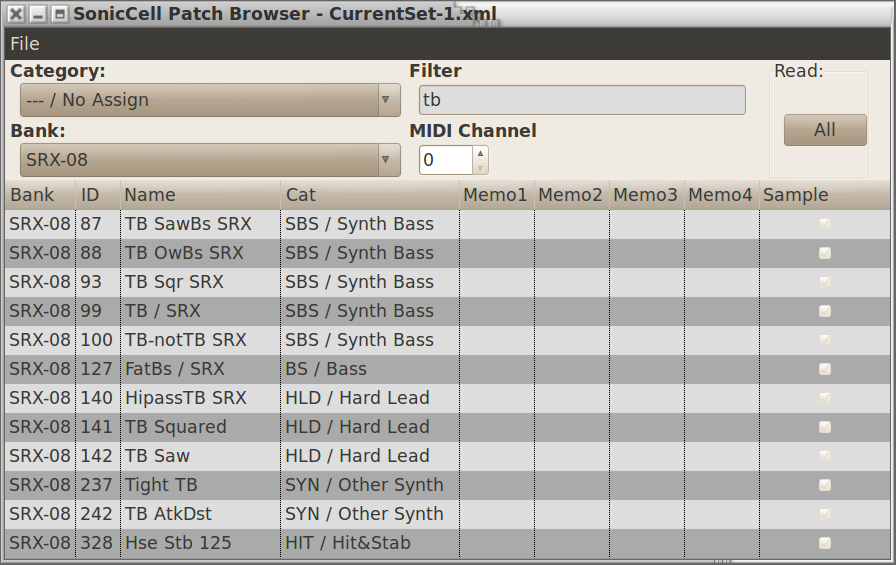The height and width of the screenshot is (565, 896).
Task: Click the All read button
Action: (x=825, y=130)
